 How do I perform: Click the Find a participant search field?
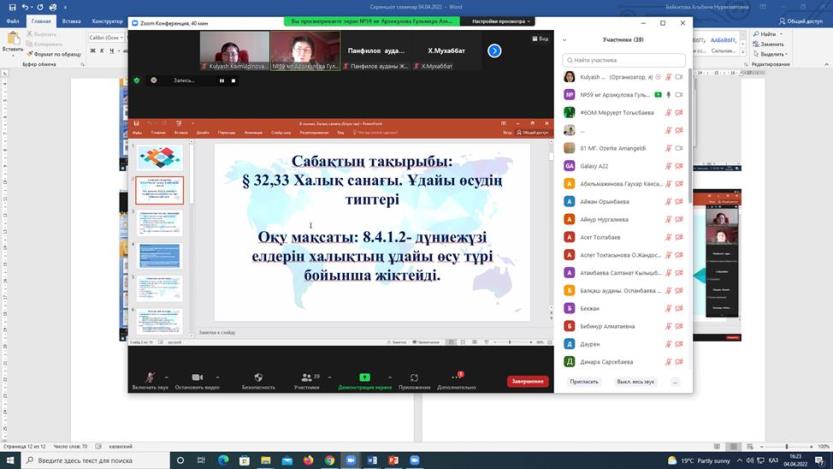click(x=624, y=60)
